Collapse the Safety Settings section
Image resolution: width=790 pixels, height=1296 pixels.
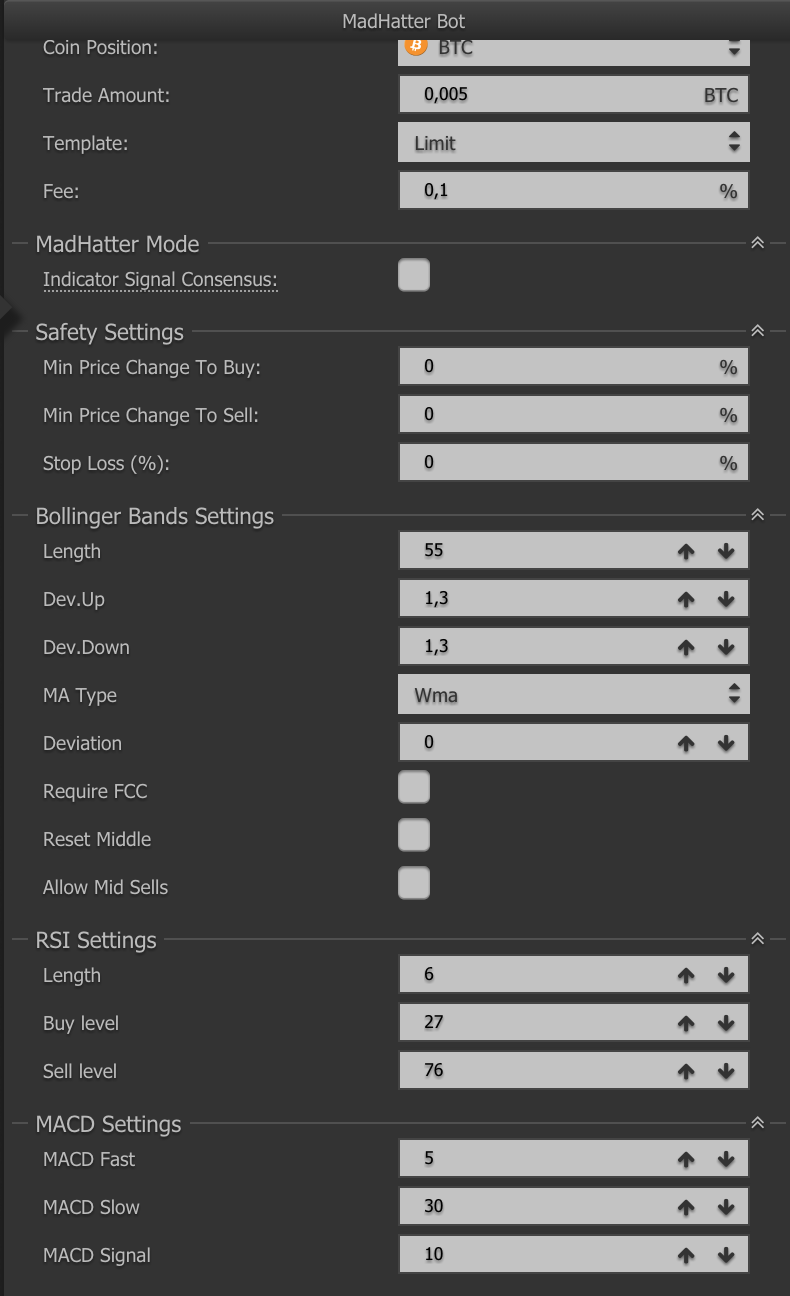pyautogui.click(x=757, y=331)
